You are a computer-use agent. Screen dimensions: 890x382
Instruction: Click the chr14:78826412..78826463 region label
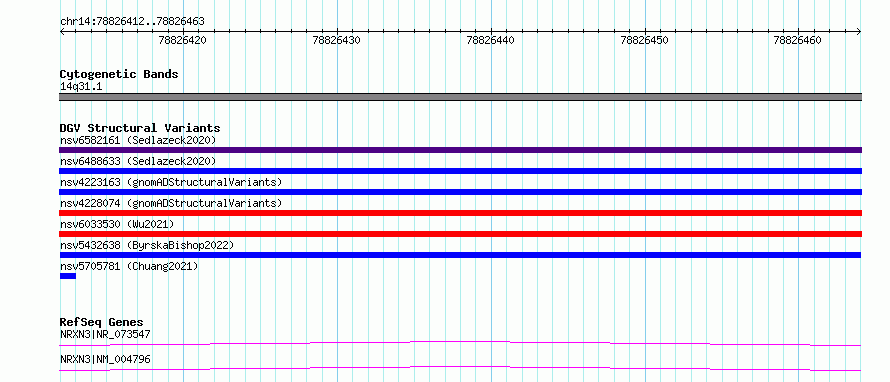pos(132,22)
